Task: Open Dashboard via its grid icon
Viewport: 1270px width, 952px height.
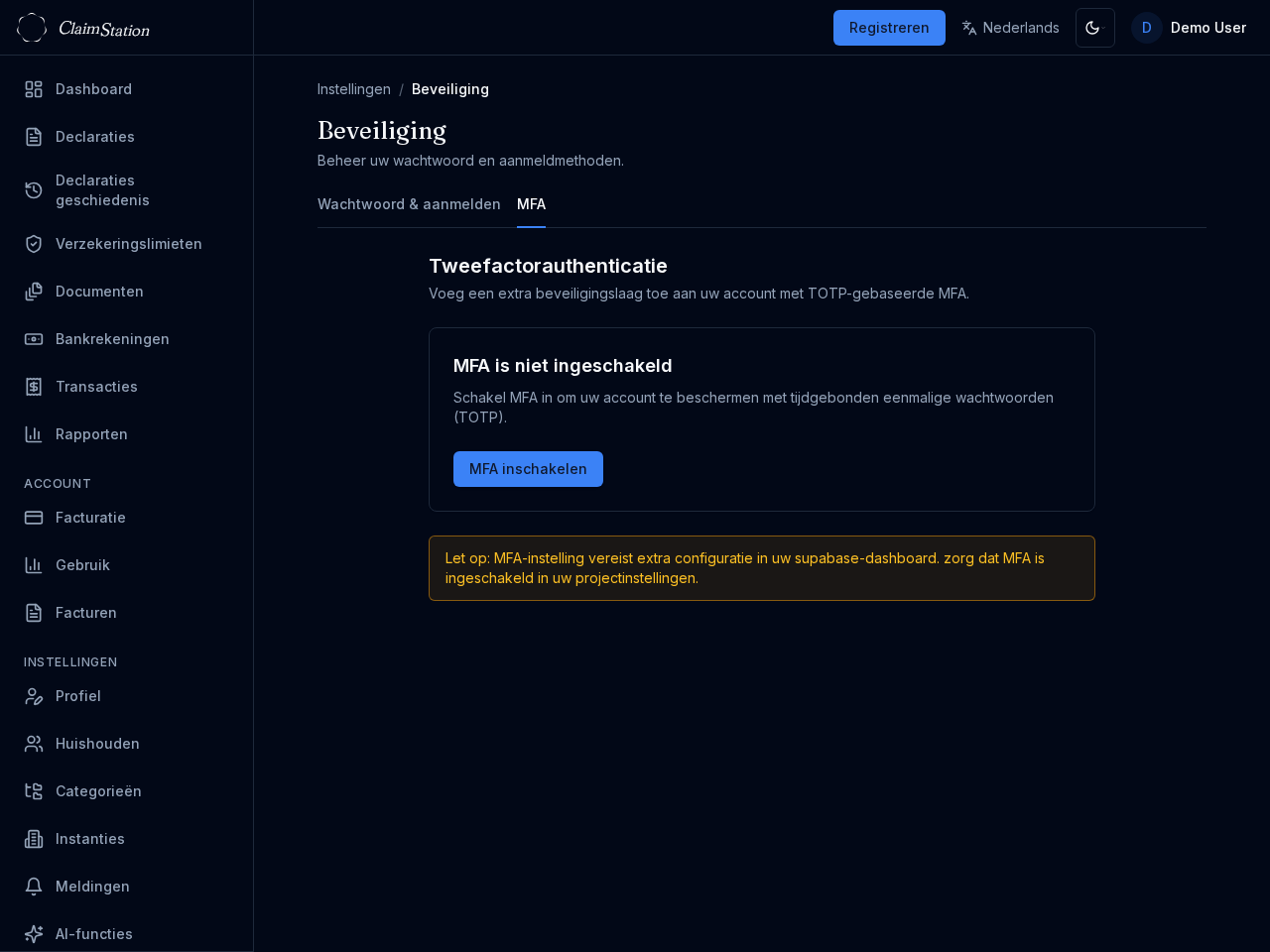Action: coord(34,89)
